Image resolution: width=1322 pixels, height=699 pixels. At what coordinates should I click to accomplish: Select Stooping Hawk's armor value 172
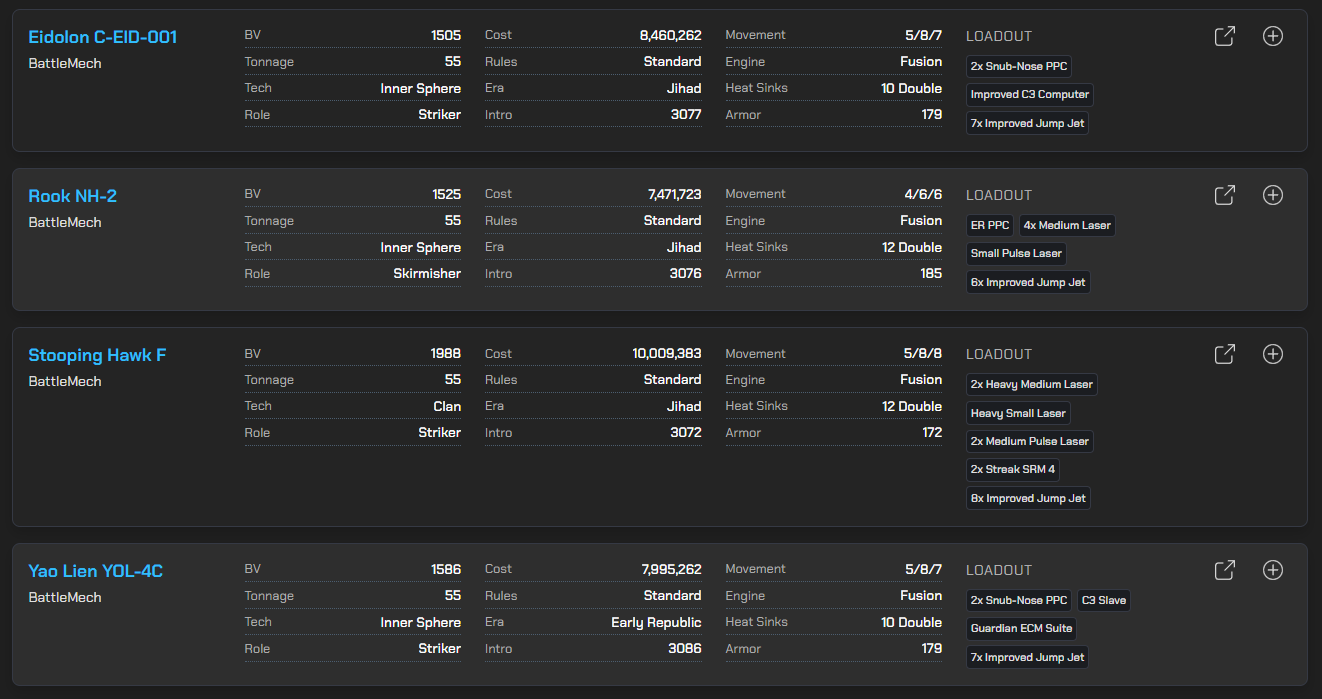[932, 432]
